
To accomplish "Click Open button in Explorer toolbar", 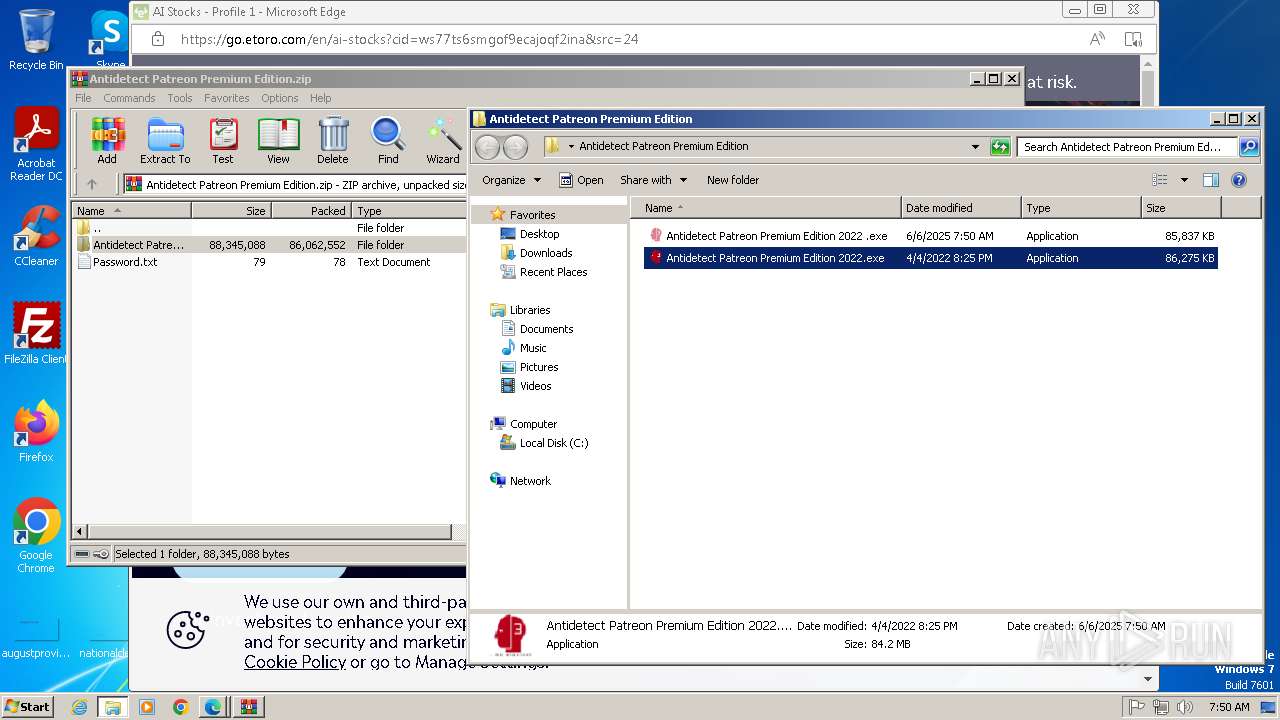I will point(581,180).
